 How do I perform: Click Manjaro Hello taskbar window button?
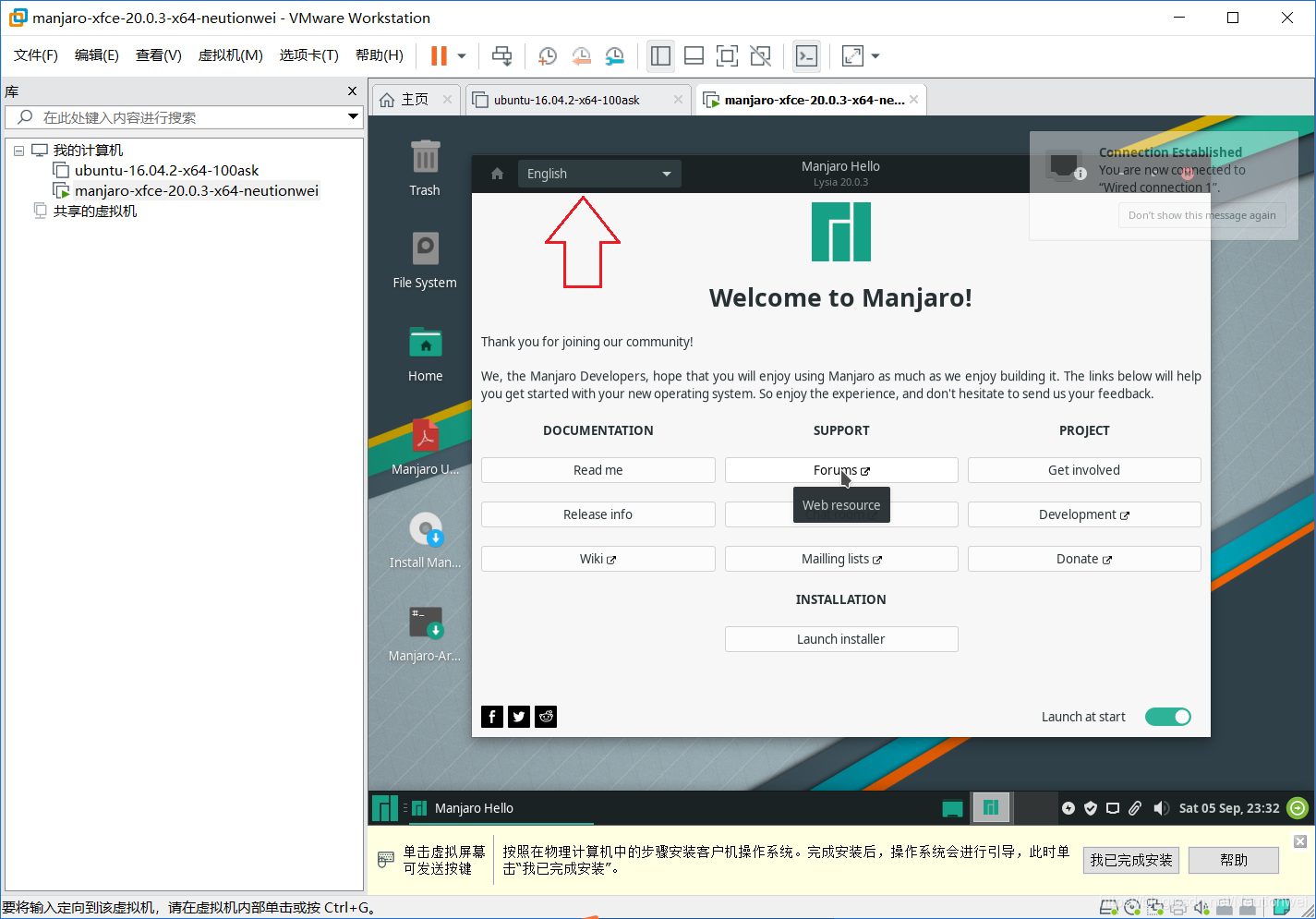(x=501, y=808)
